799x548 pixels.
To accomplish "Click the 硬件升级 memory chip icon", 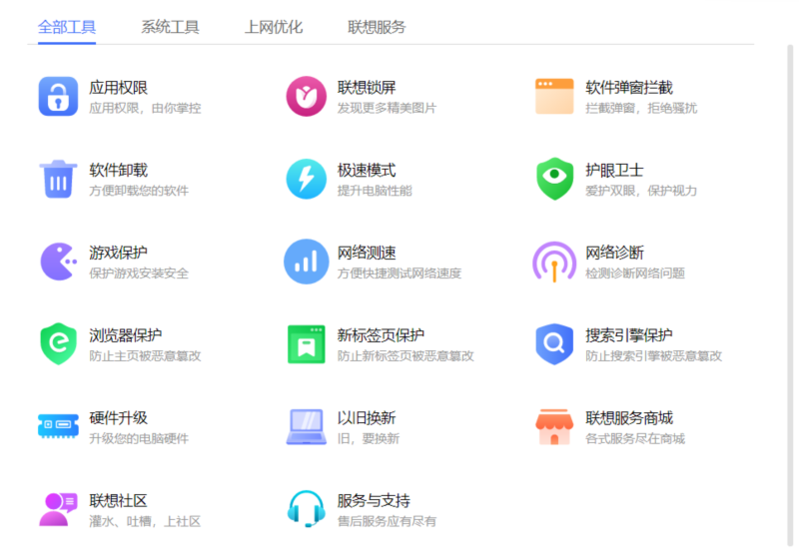I will click(58, 426).
